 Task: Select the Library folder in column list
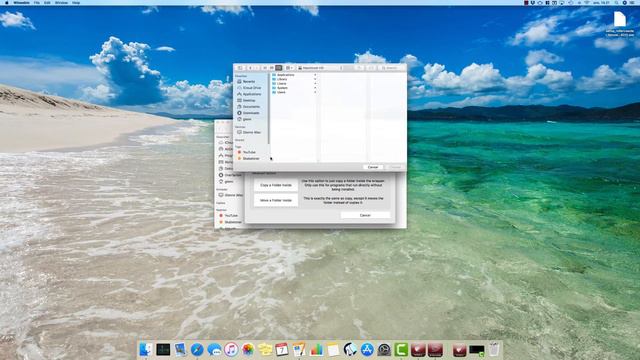click(x=282, y=79)
